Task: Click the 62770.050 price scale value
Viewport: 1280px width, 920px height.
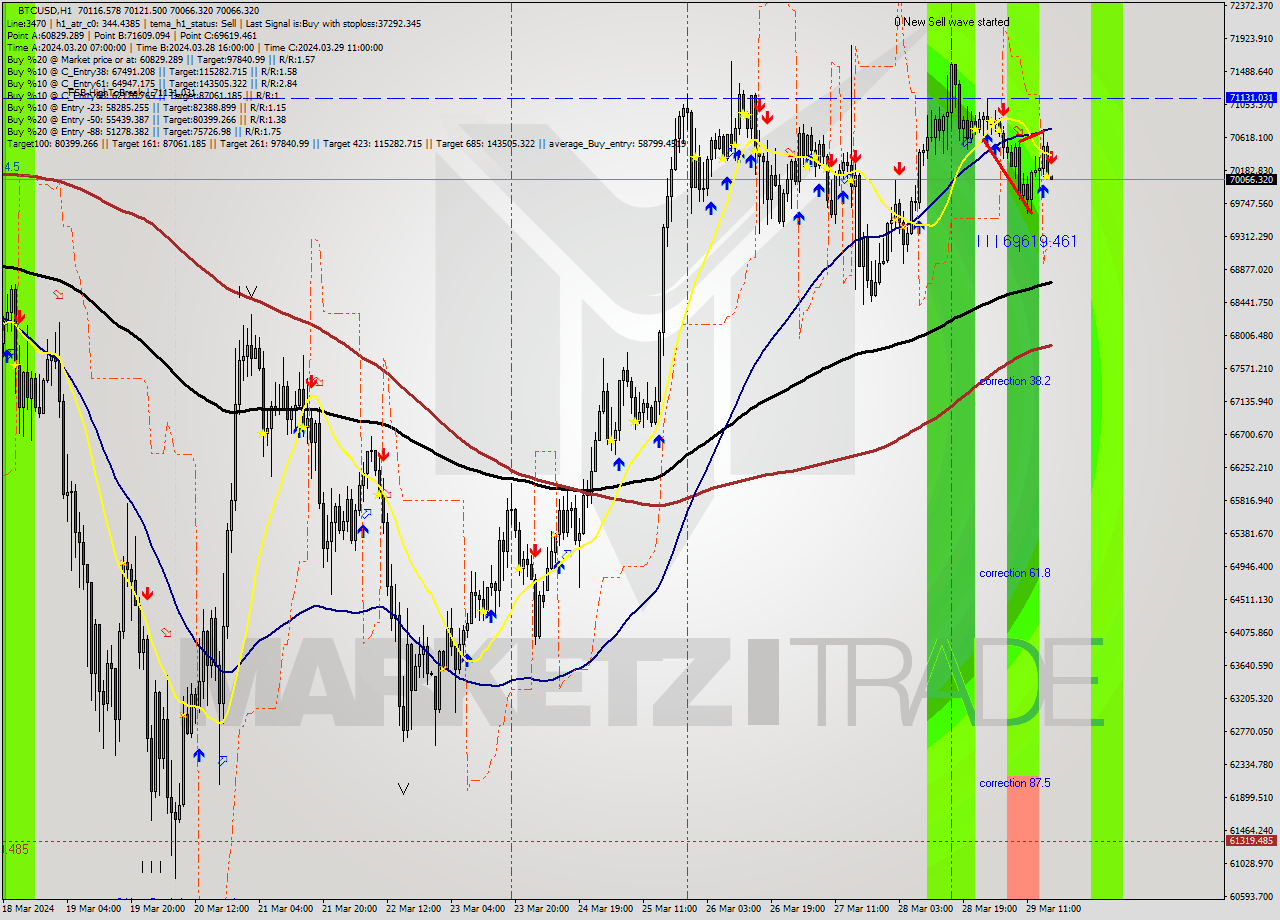Action: pyautogui.click(x=1250, y=732)
